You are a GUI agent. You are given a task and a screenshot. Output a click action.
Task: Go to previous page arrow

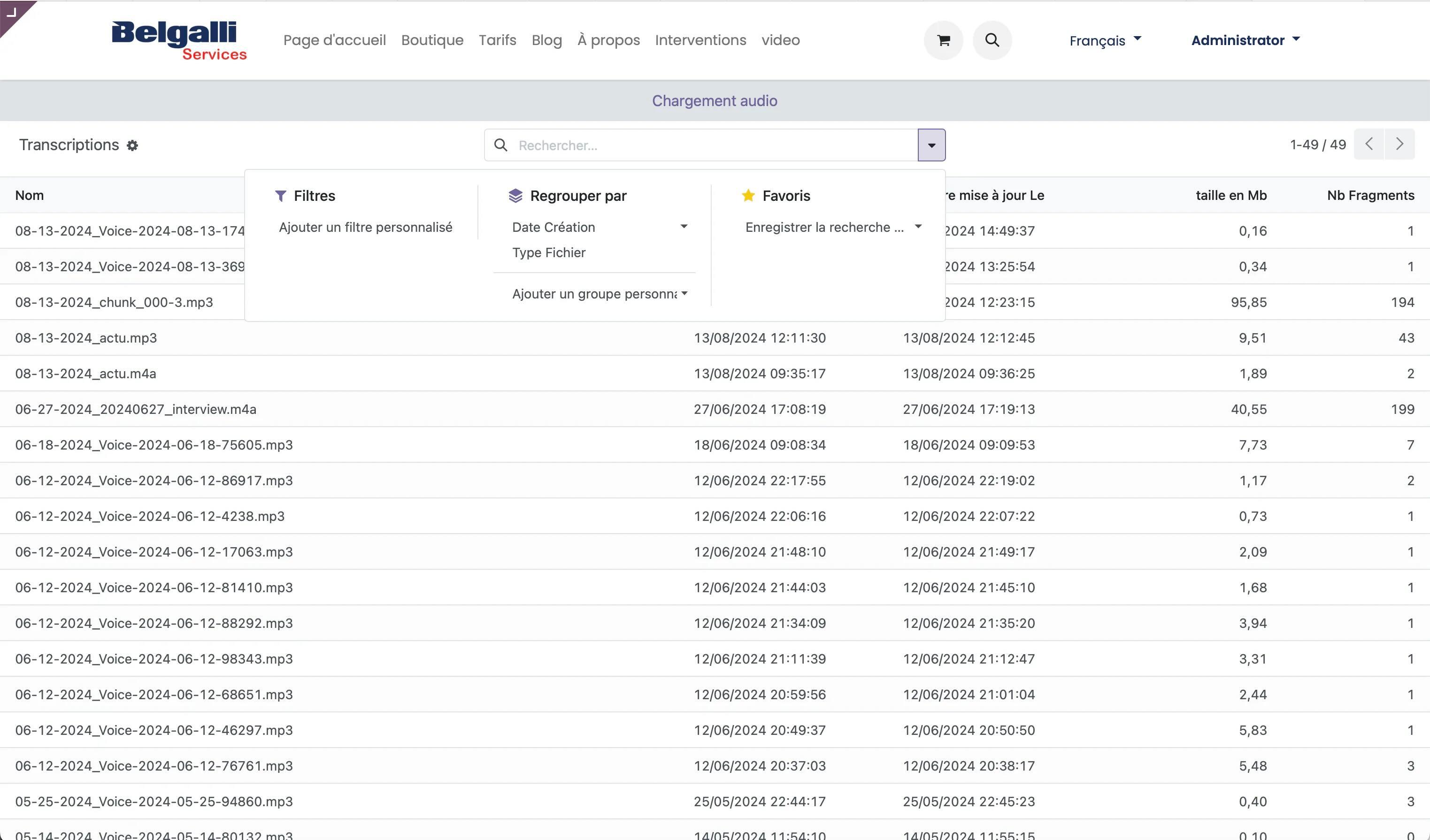1368,144
